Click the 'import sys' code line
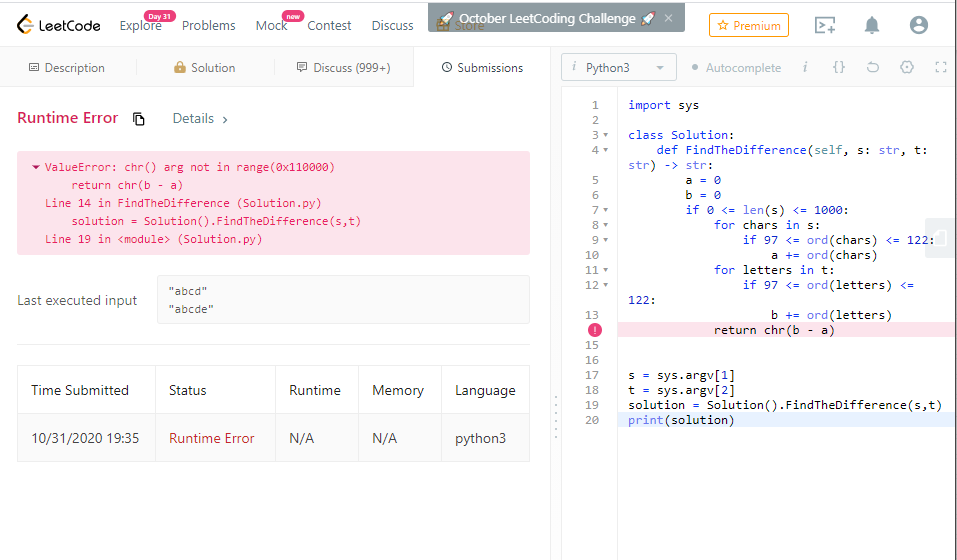The height and width of the screenshot is (560, 957). [x=663, y=105]
